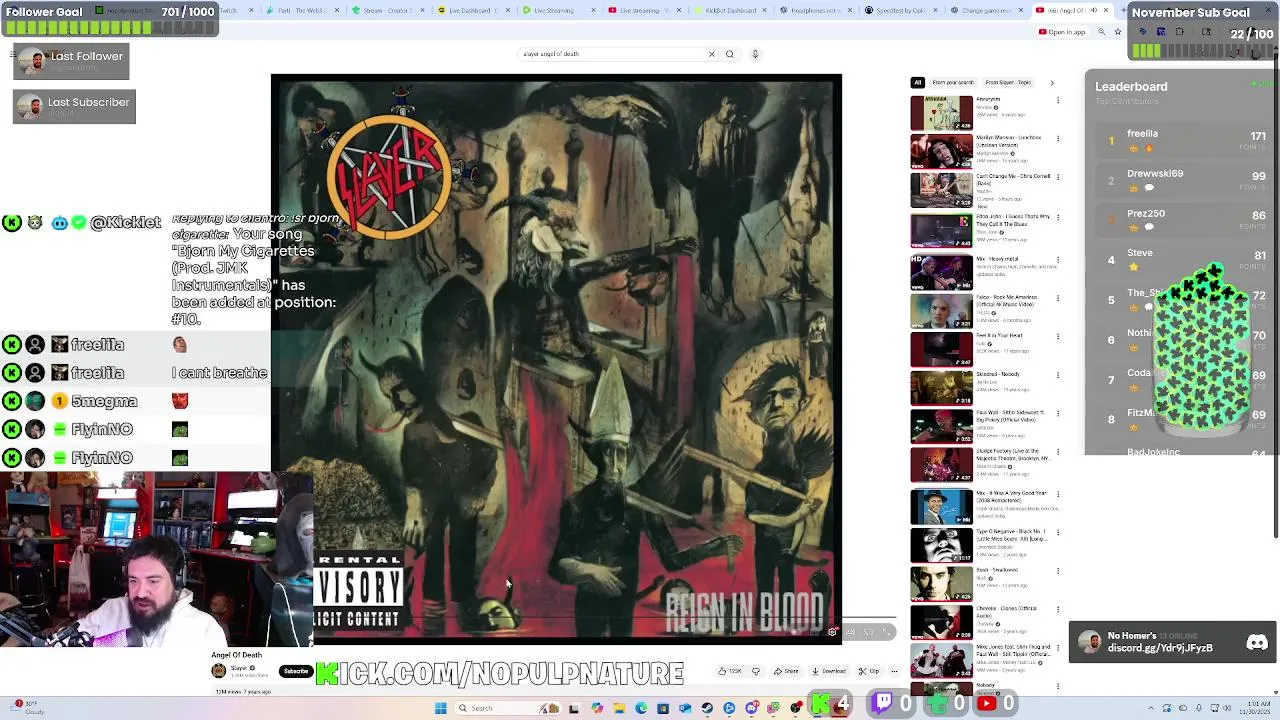Bookmark this page with the star icon

pyautogui.click(x=1118, y=32)
